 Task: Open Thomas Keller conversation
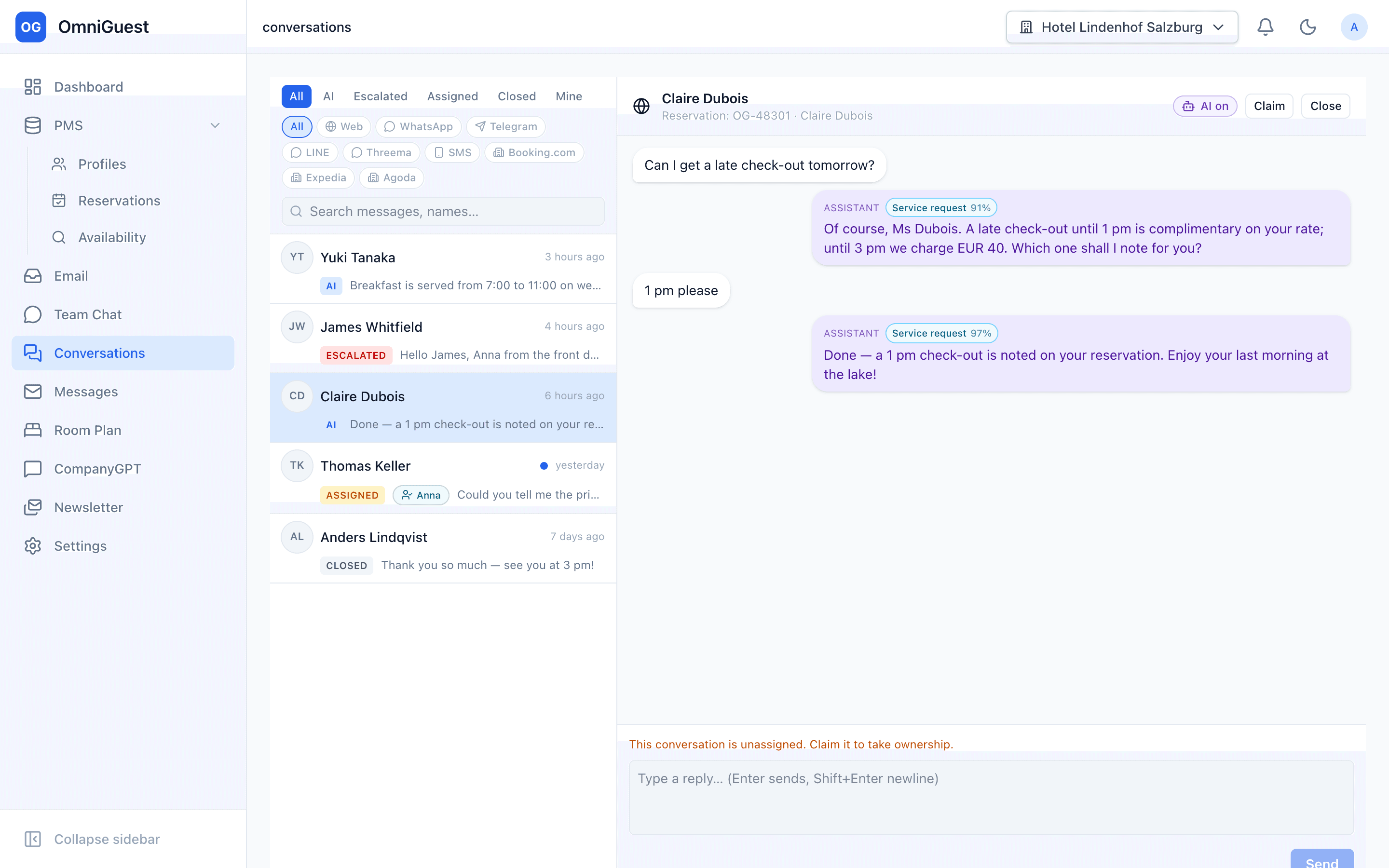tap(443, 478)
